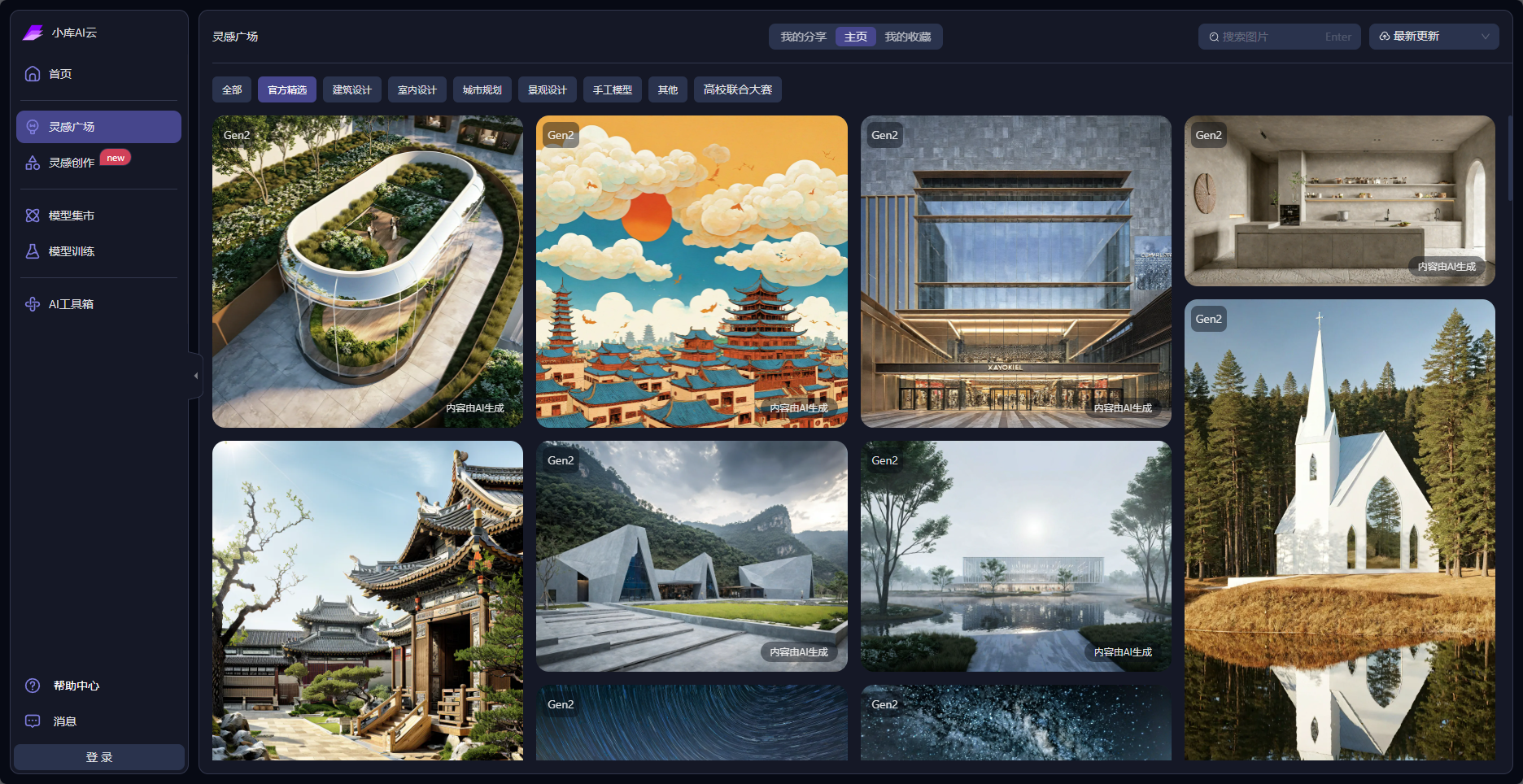Image resolution: width=1523 pixels, height=784 pixels.
Task: Click the 登录 login button
Action: 99,757
